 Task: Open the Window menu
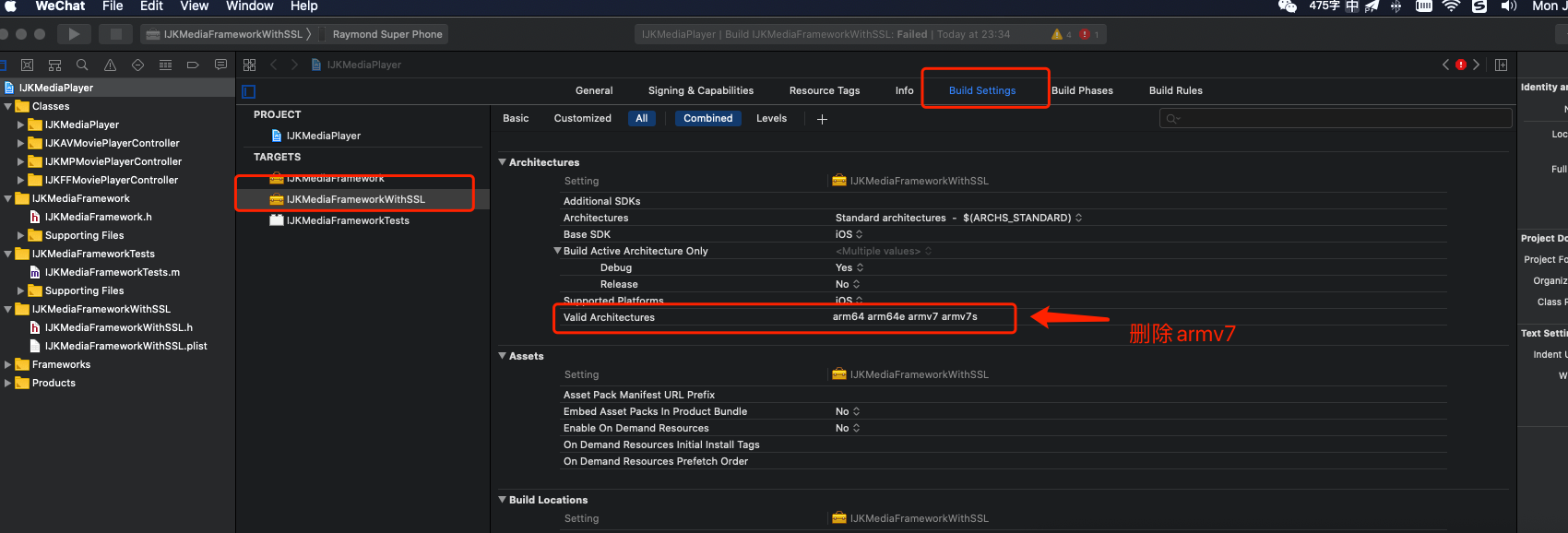250,6
